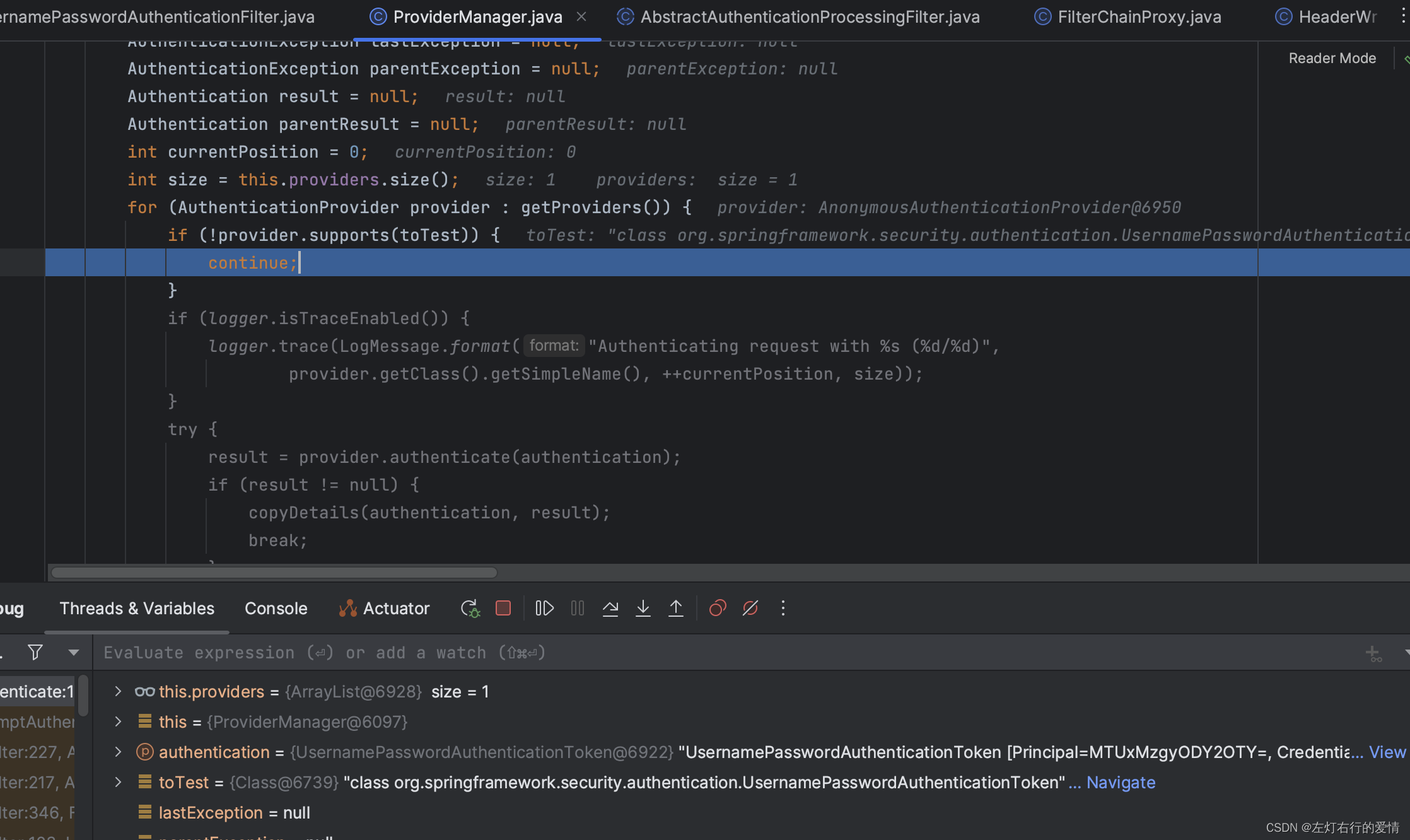Switch to ProviderManager.java tab

[x=477, y=17]
